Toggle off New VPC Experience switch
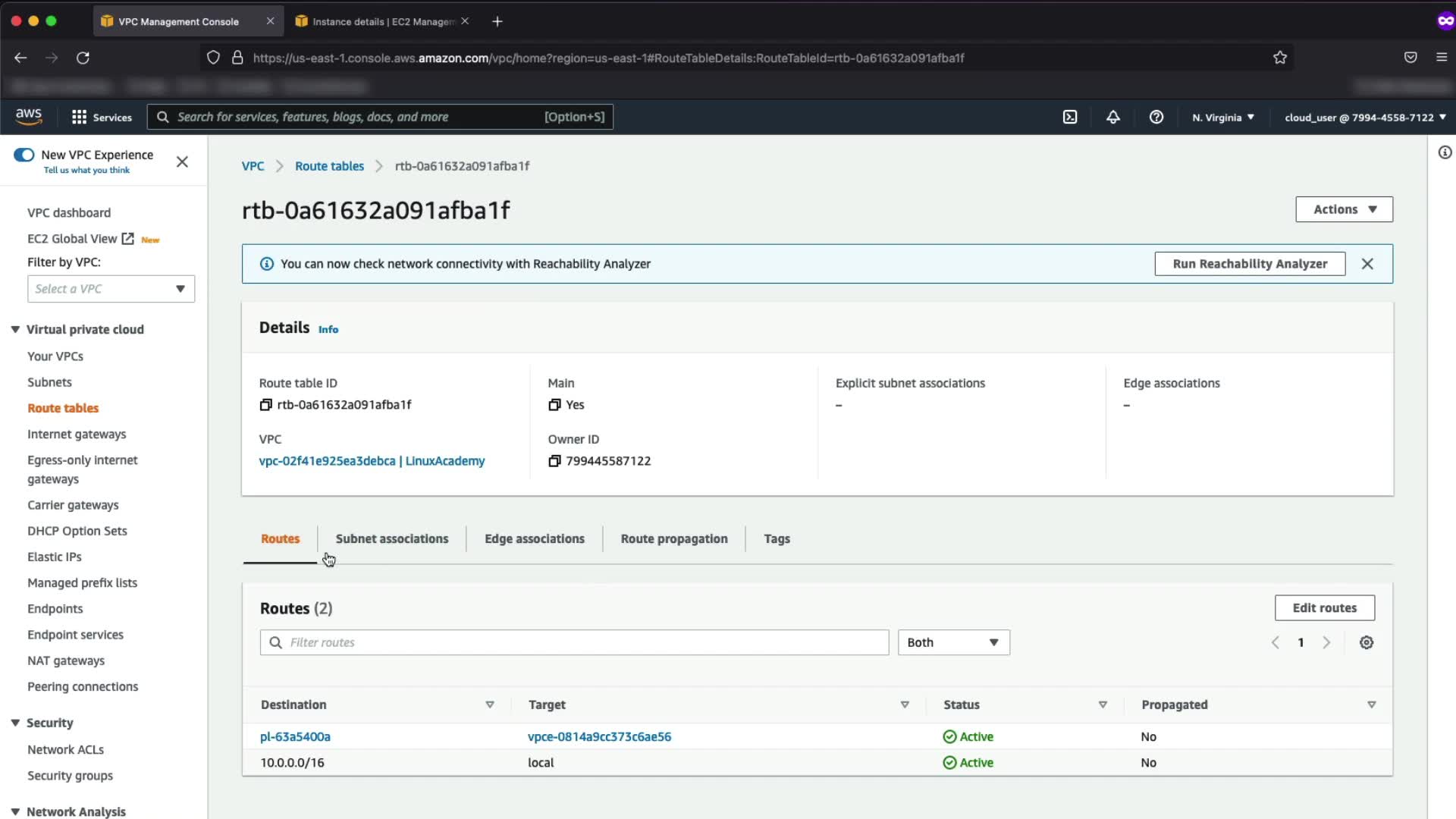 pyautogui.click(x=24, y=155)
